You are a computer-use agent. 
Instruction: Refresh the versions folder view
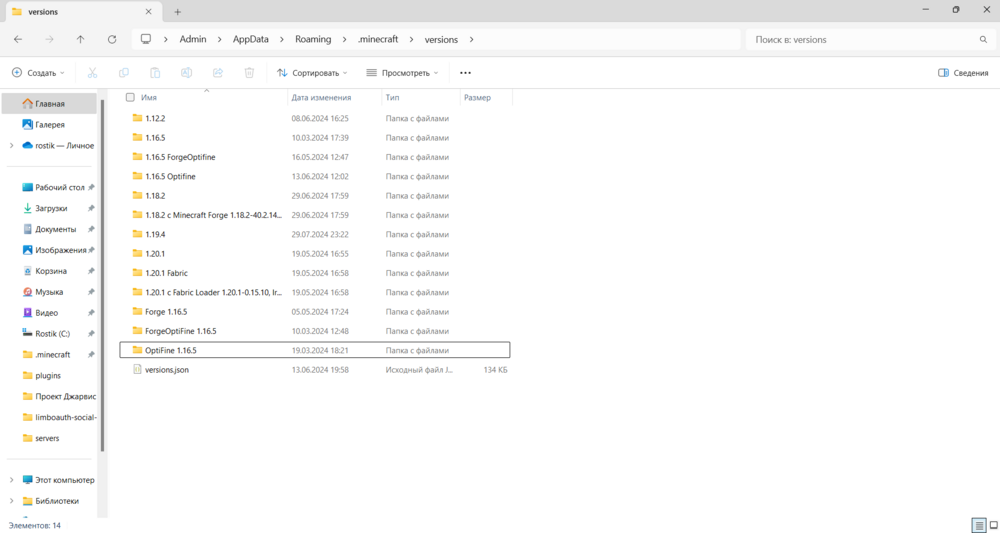coord(112,40)
